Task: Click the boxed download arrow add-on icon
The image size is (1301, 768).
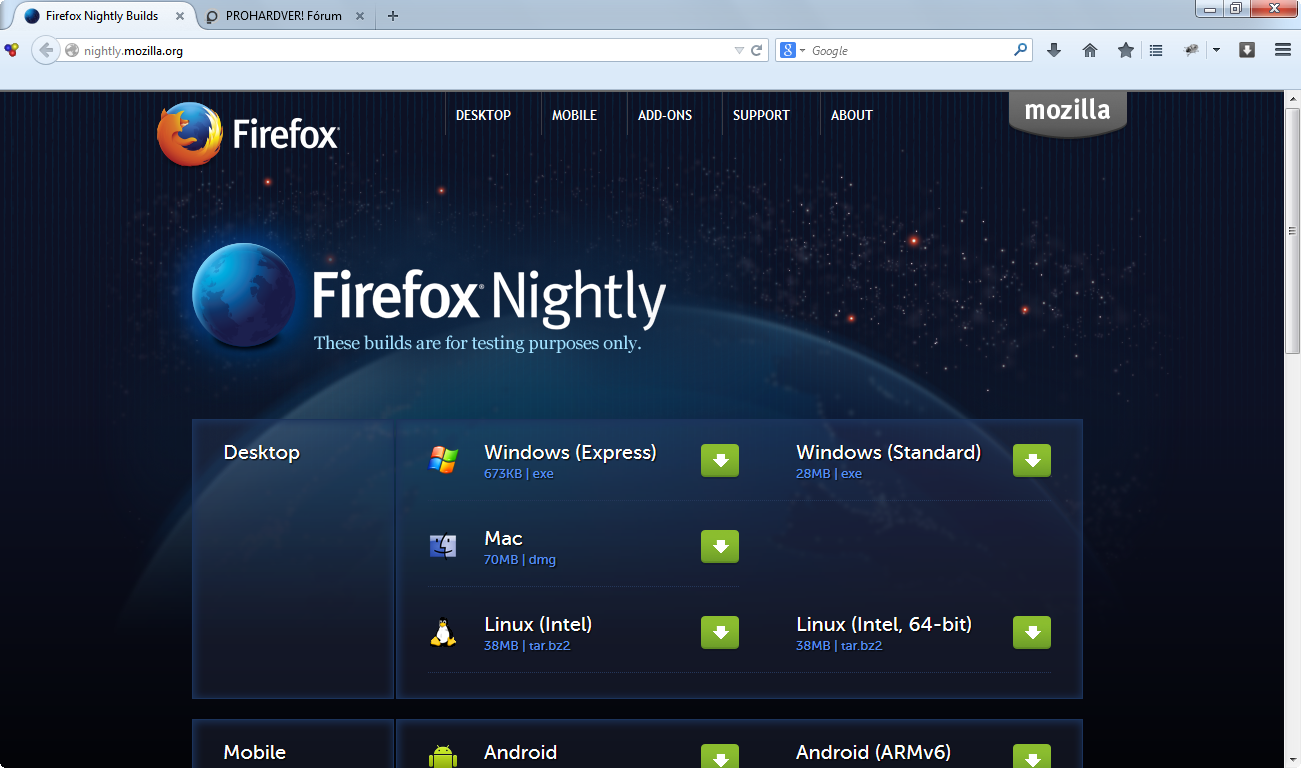Action: pyautogui.click(x=1247, y=50)
